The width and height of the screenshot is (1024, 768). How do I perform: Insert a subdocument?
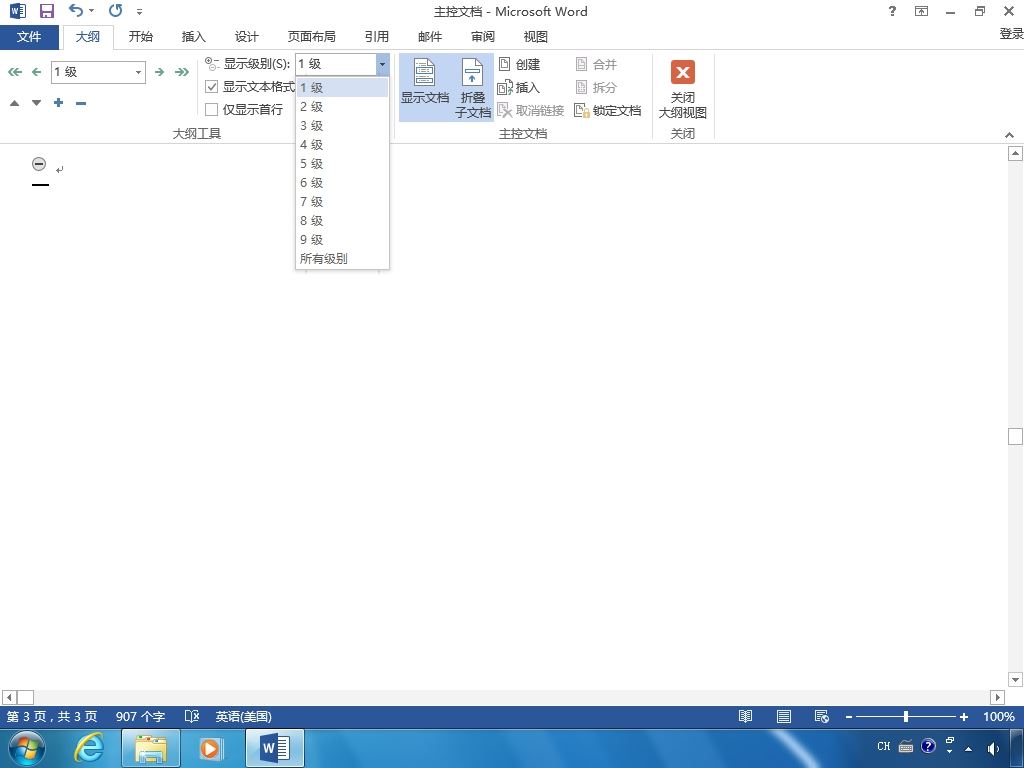[x=519, y=87]
